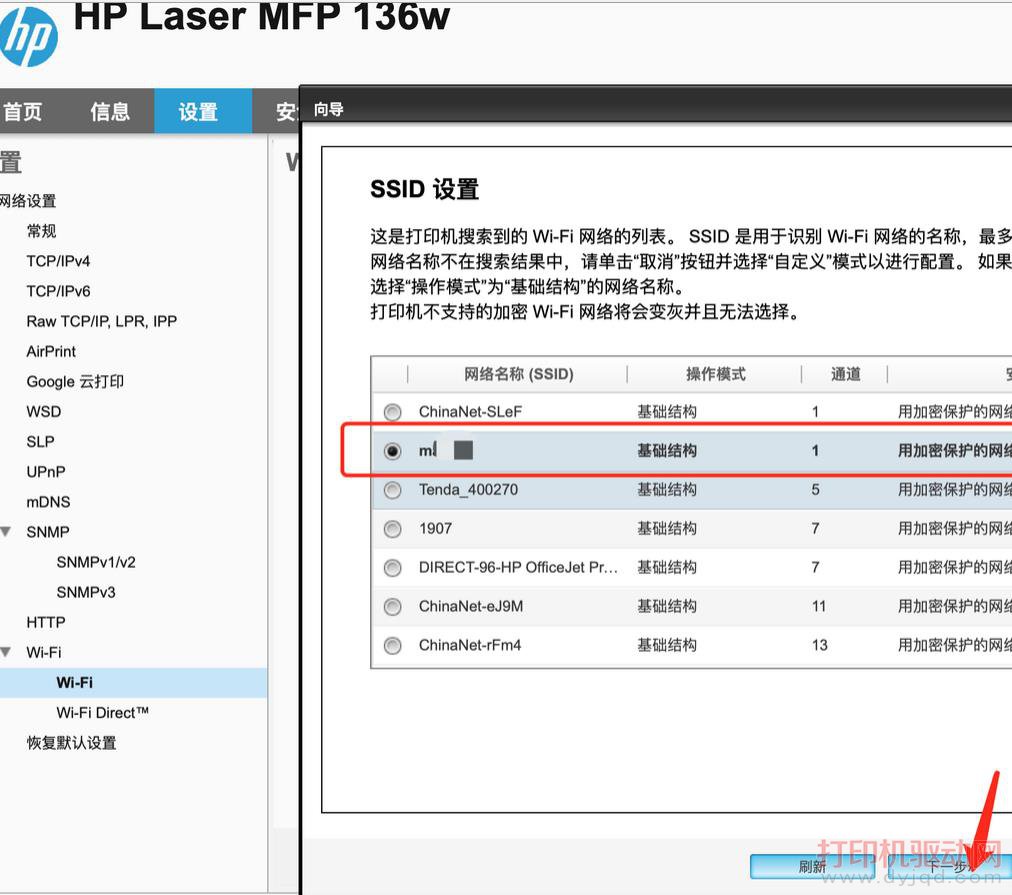This screenshot has width=1012, height=895.
Task: Open SLP settings
Action: point(40,442)
